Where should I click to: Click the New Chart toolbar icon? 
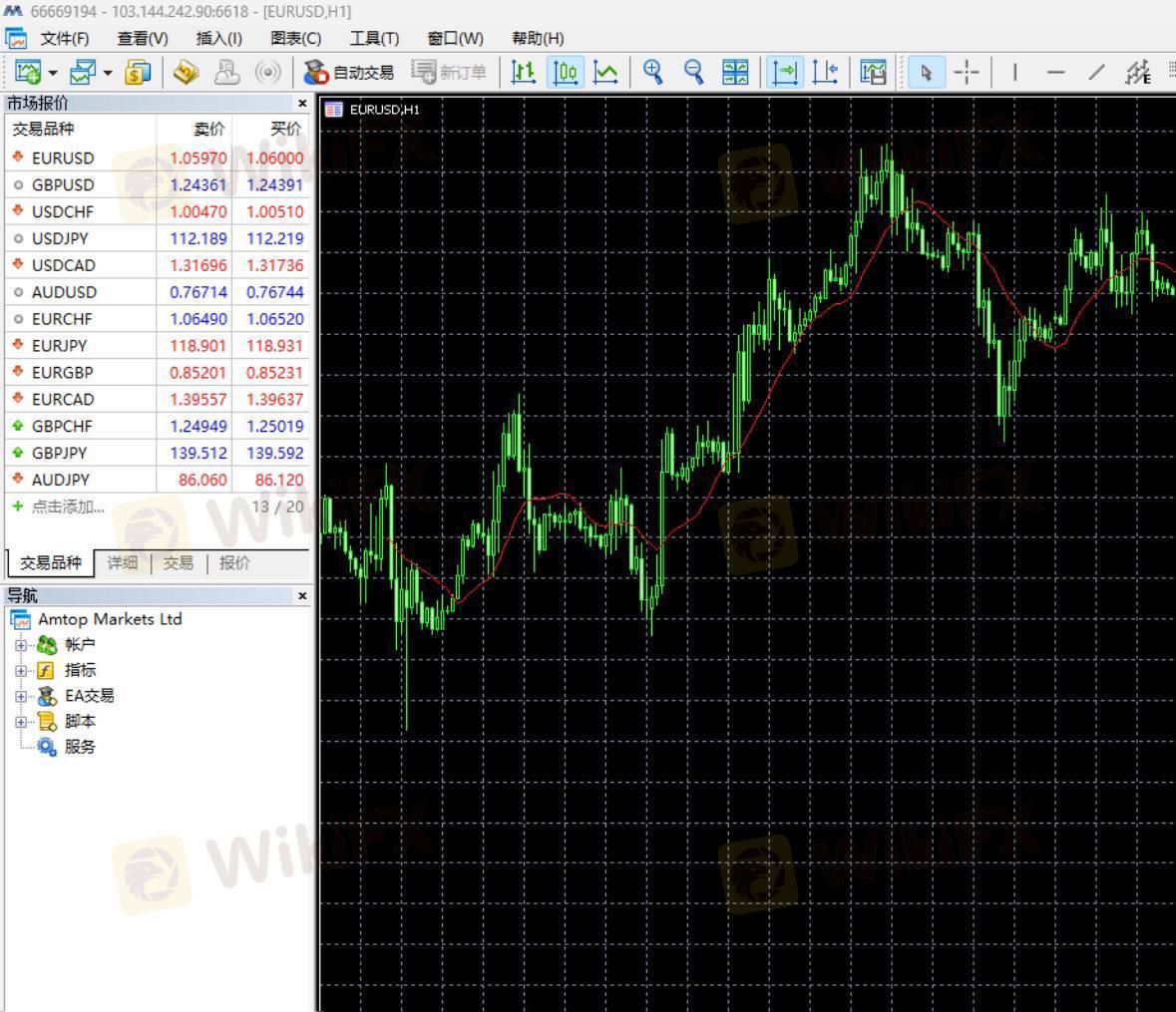point(28,73)
